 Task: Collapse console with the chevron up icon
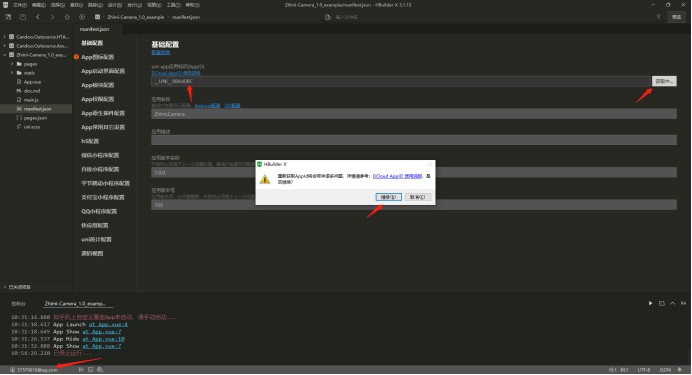(672, 303)
